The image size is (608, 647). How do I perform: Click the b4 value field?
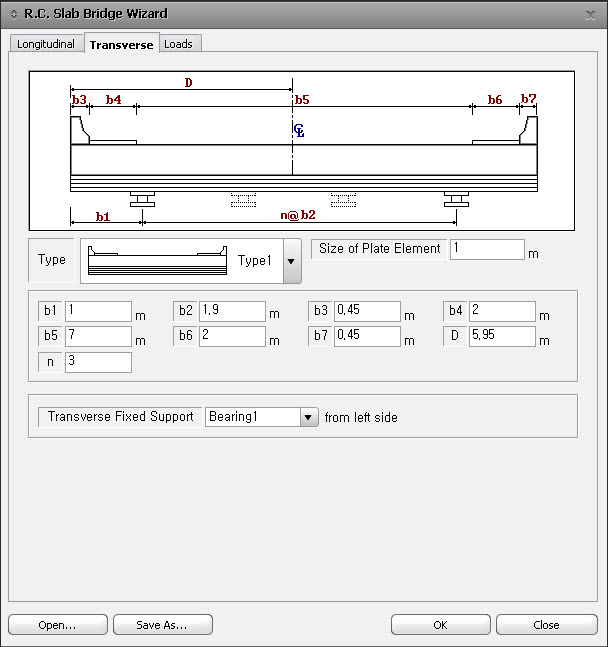502,312
